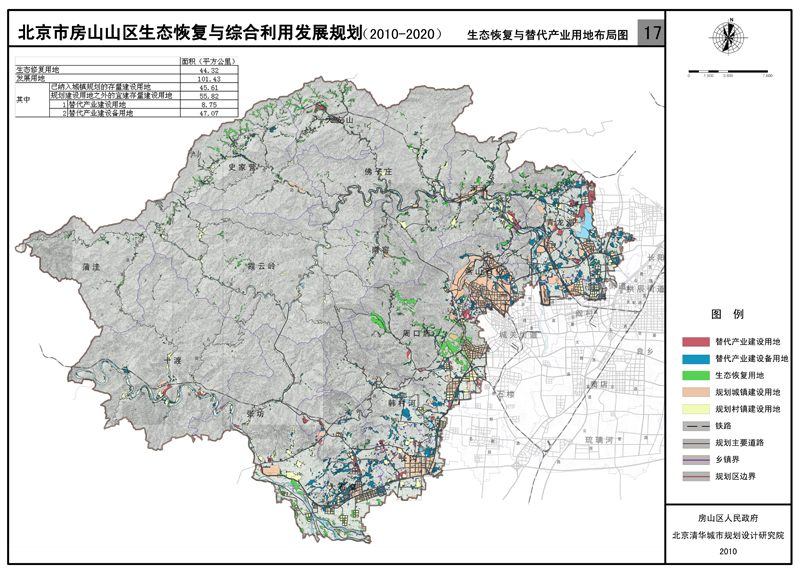Screen dimensions: 800x573
Task: Click the north arrow compass rose
Action: click(729, 38)
